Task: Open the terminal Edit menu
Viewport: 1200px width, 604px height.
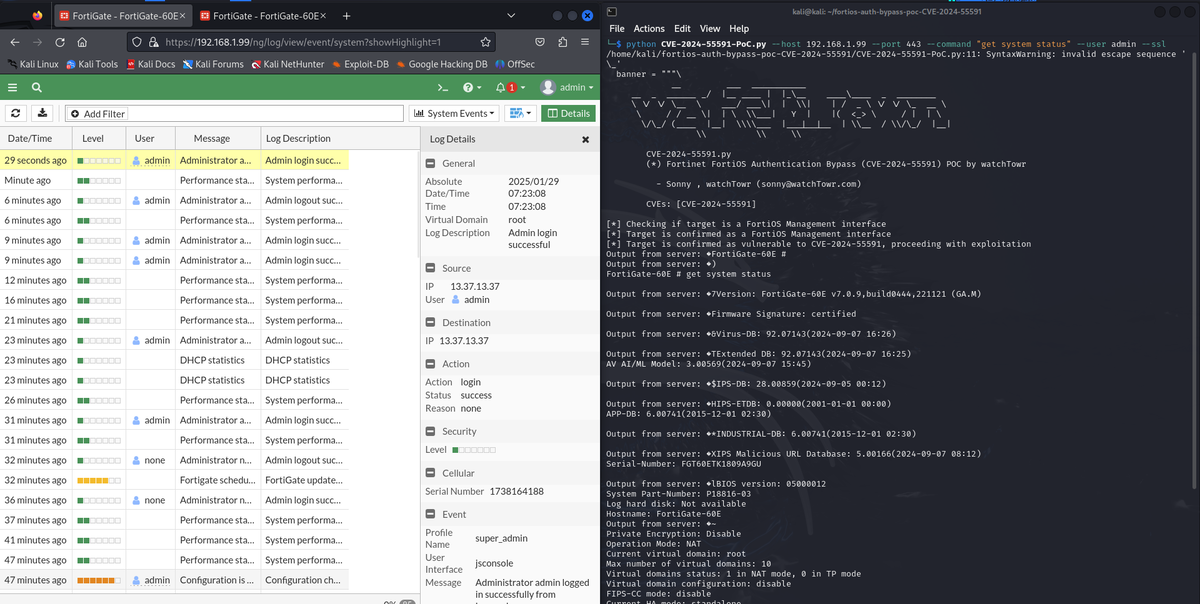Action: point(682,29)
